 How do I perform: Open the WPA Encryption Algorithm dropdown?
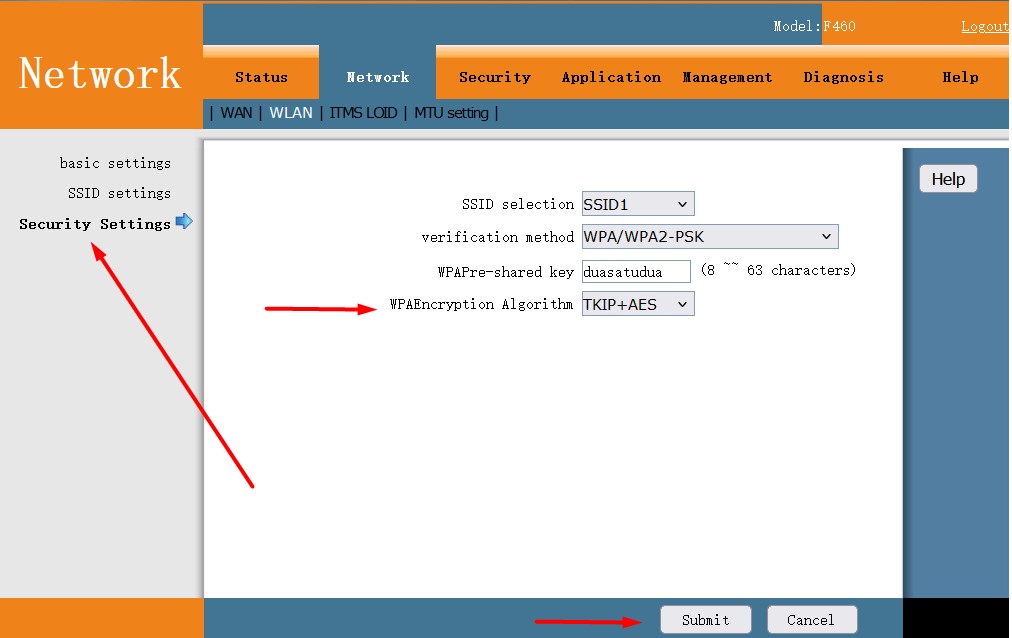(637, 303)
